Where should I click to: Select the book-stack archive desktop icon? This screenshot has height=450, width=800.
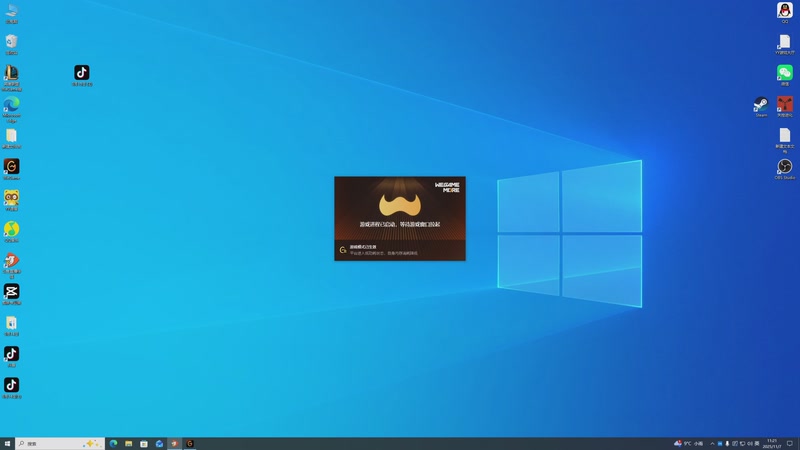11,76
